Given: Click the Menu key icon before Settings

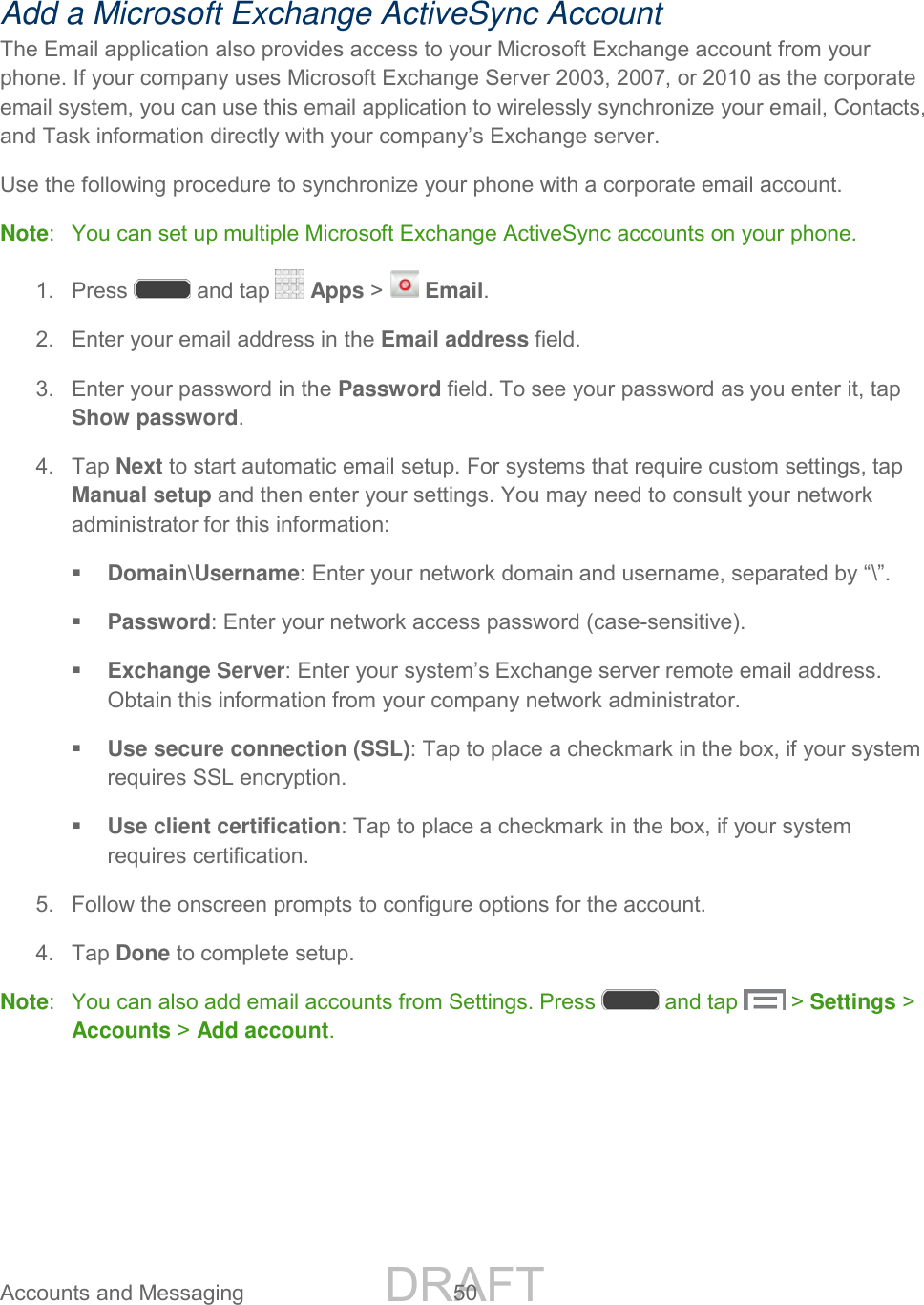Looking at the screenshot, I should point(764,1000).
